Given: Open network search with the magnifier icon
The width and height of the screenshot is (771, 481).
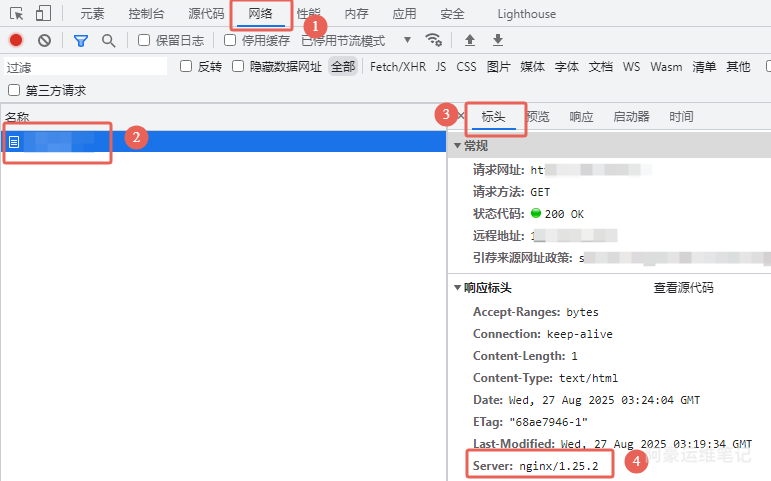Looking at the screenshot, I should click(108, 40).
